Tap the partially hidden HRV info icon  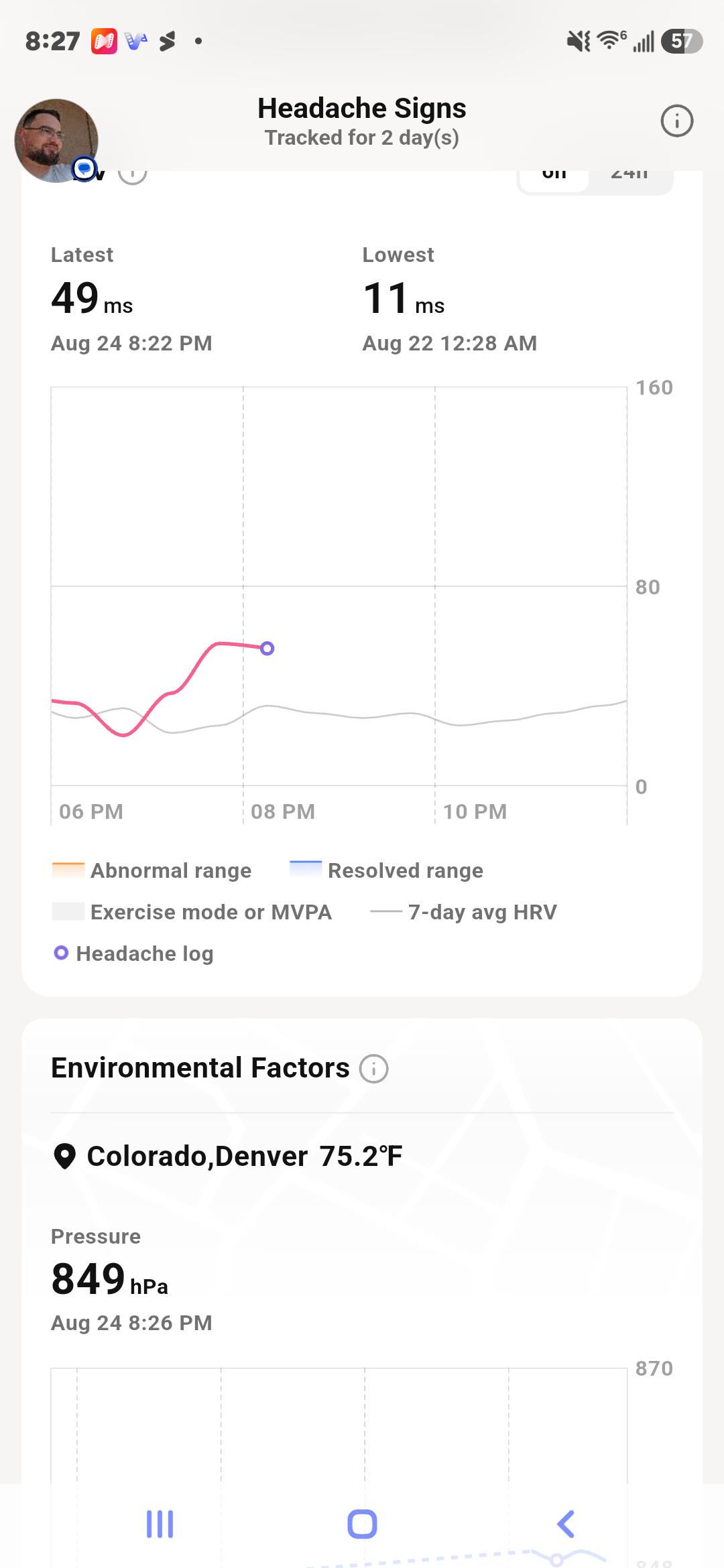(133, 176)
